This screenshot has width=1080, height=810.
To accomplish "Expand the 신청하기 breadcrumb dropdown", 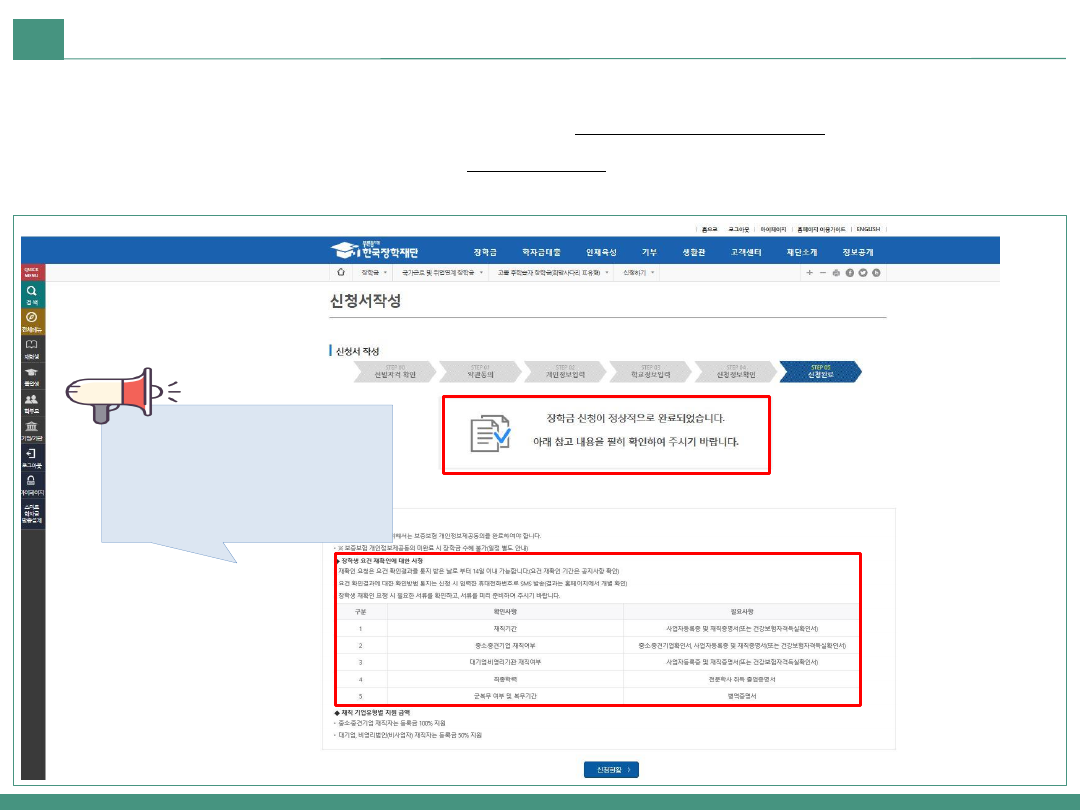I will (638, 272).
